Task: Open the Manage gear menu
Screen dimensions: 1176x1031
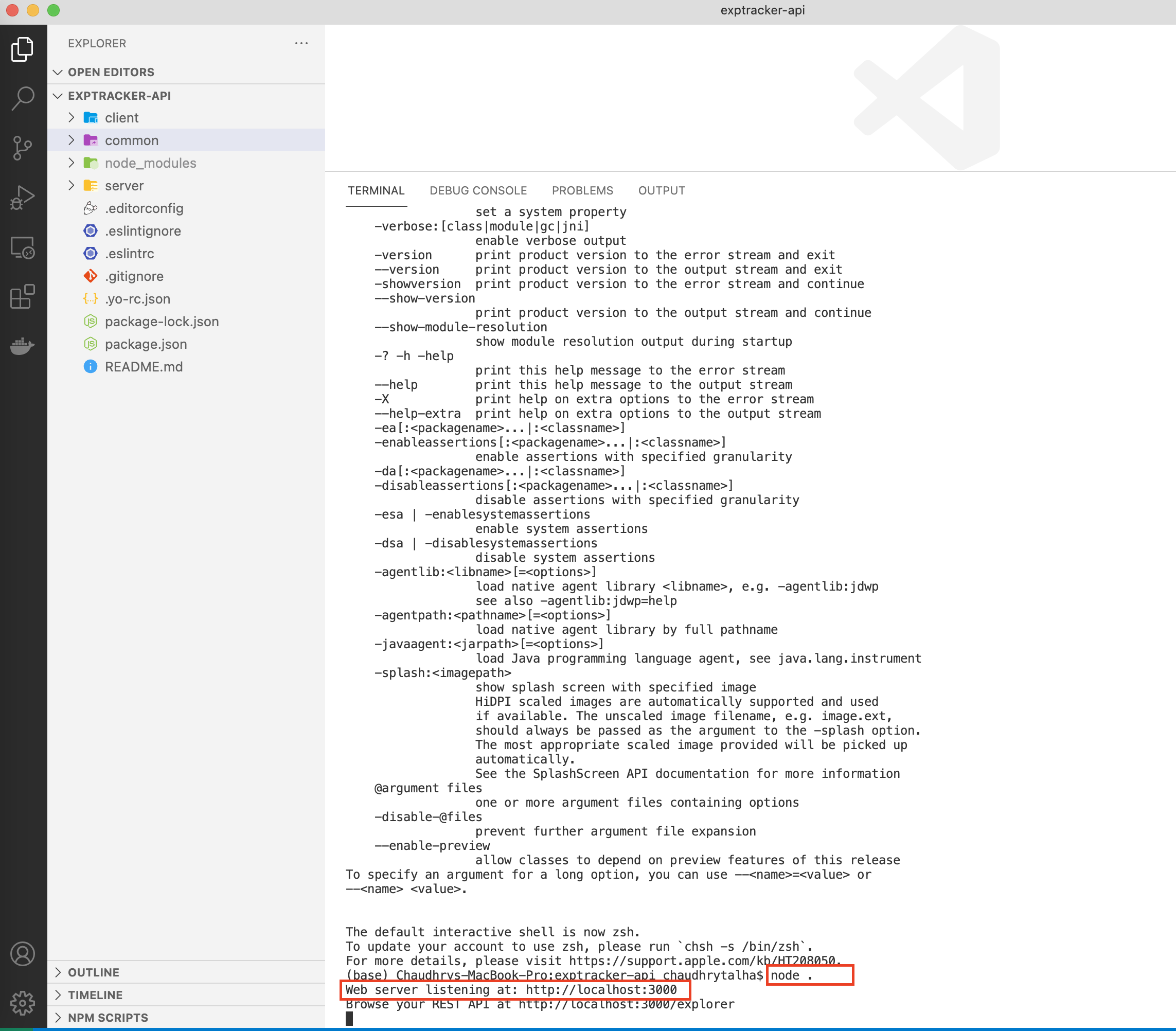Action: pyautogui.click(x=23, y=1003)
